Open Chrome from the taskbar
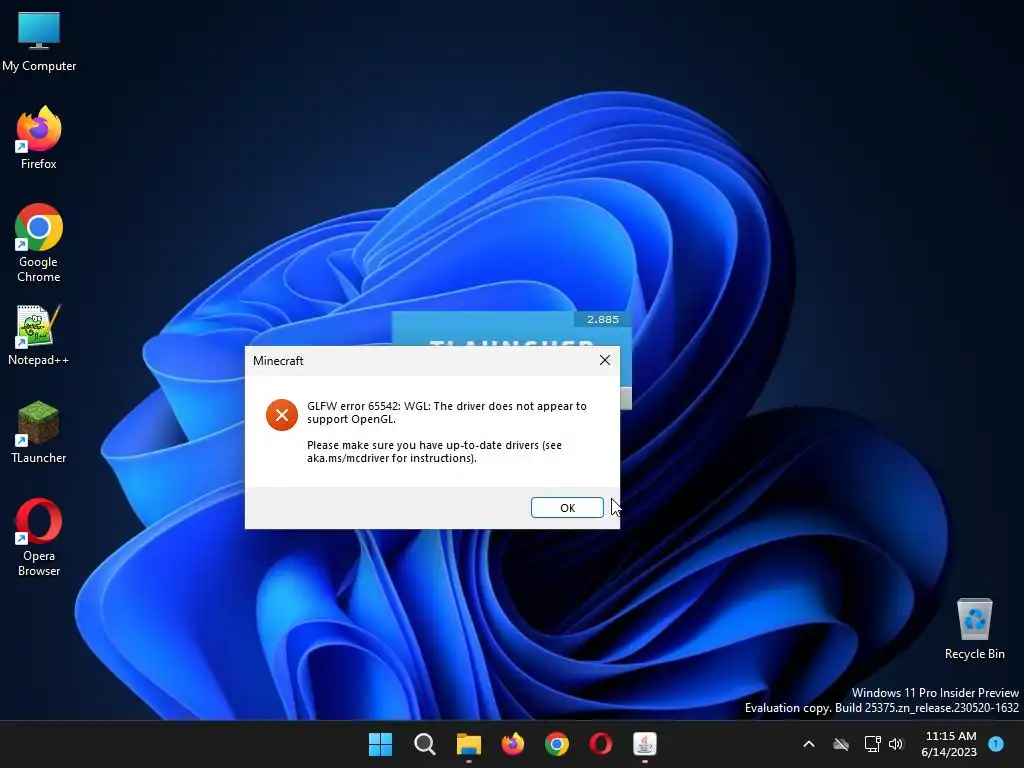Screen dimensions: 1024x768 click(x=556, y=744)
